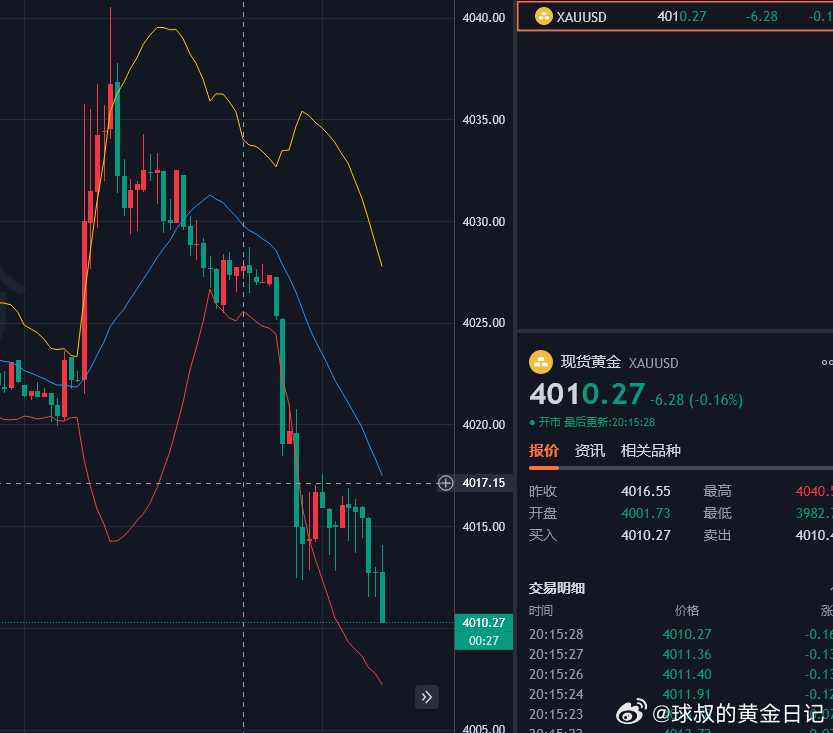Select the trade row at 20:15:27
The width and height of the screenshot is (833, 733).
681,654
